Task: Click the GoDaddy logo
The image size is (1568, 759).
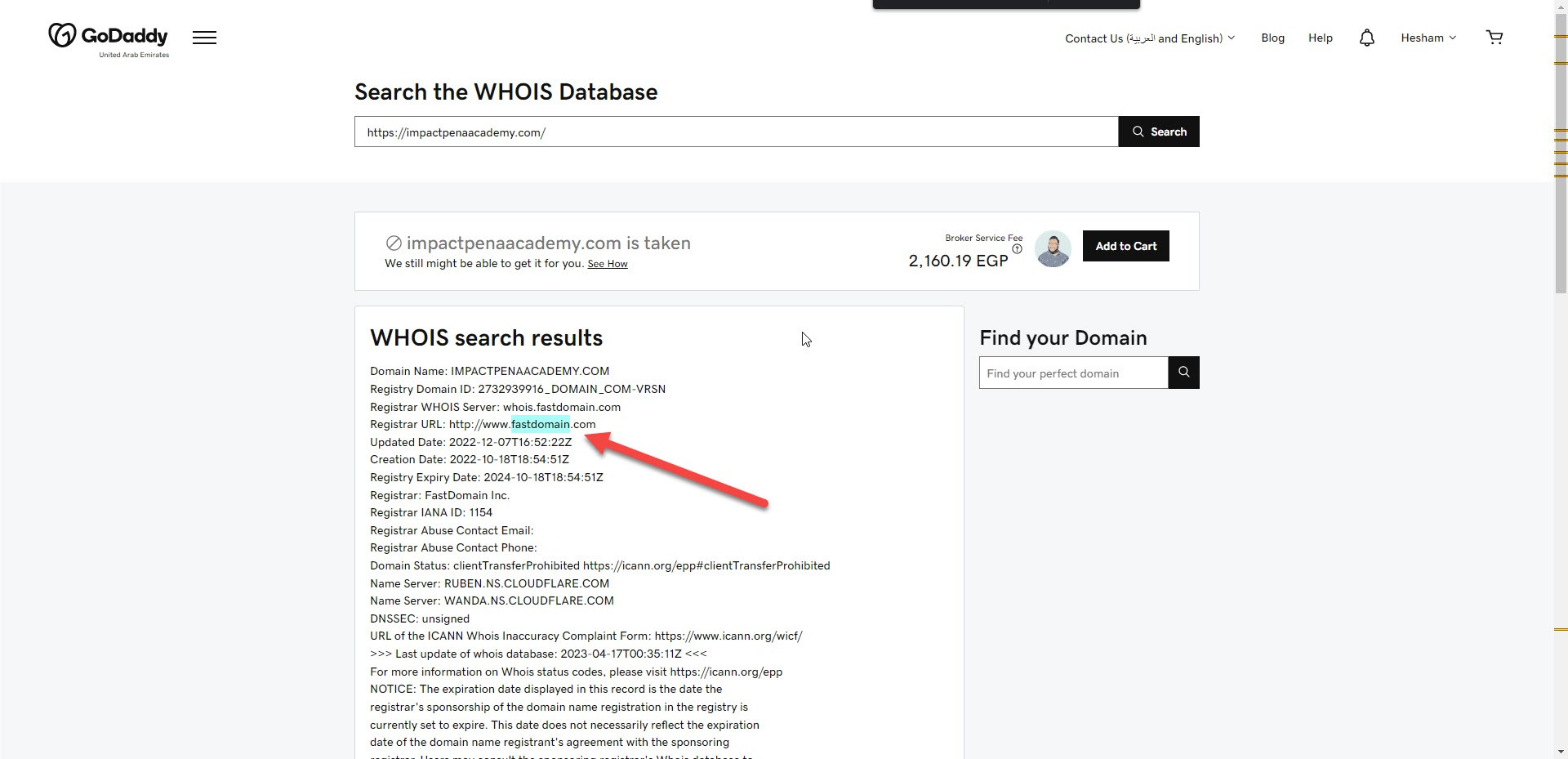Action: 108,38
